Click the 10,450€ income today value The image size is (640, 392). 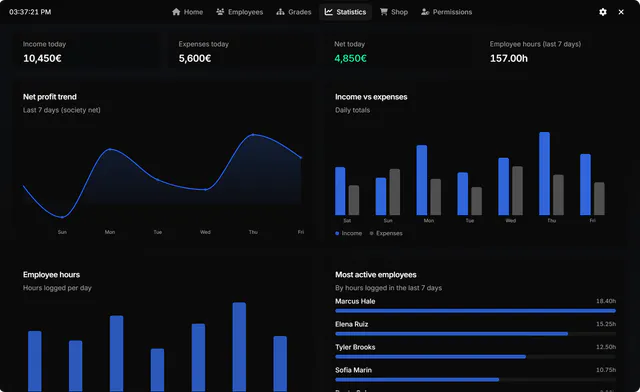click(x=42, y=58)
